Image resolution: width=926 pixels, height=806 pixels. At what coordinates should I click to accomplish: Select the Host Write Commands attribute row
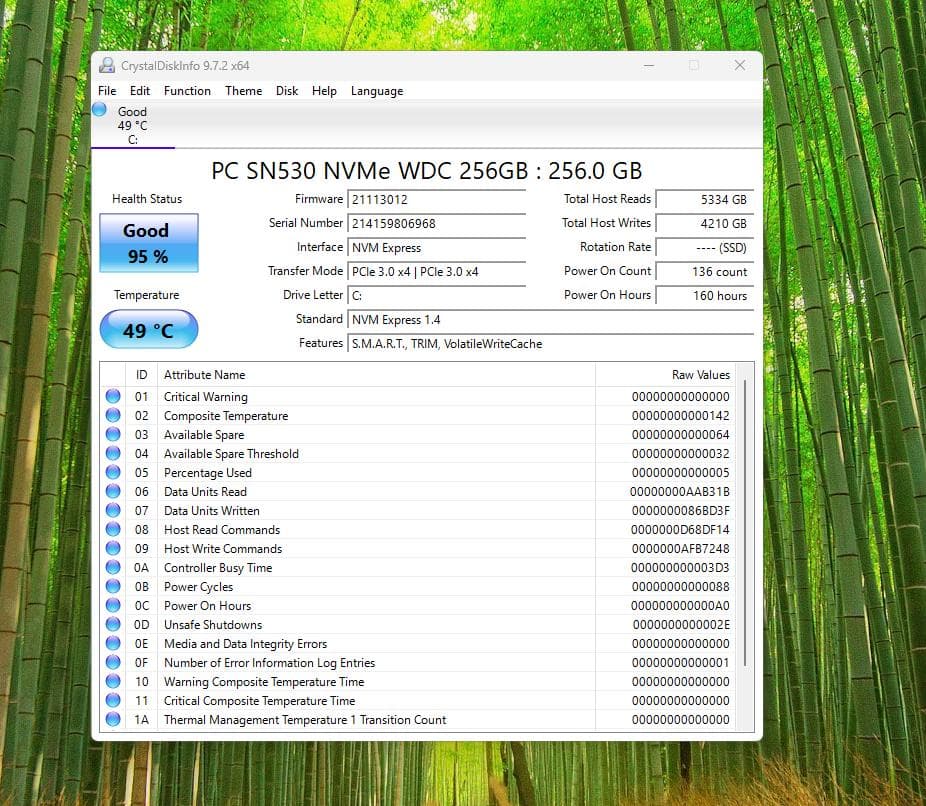222,548
